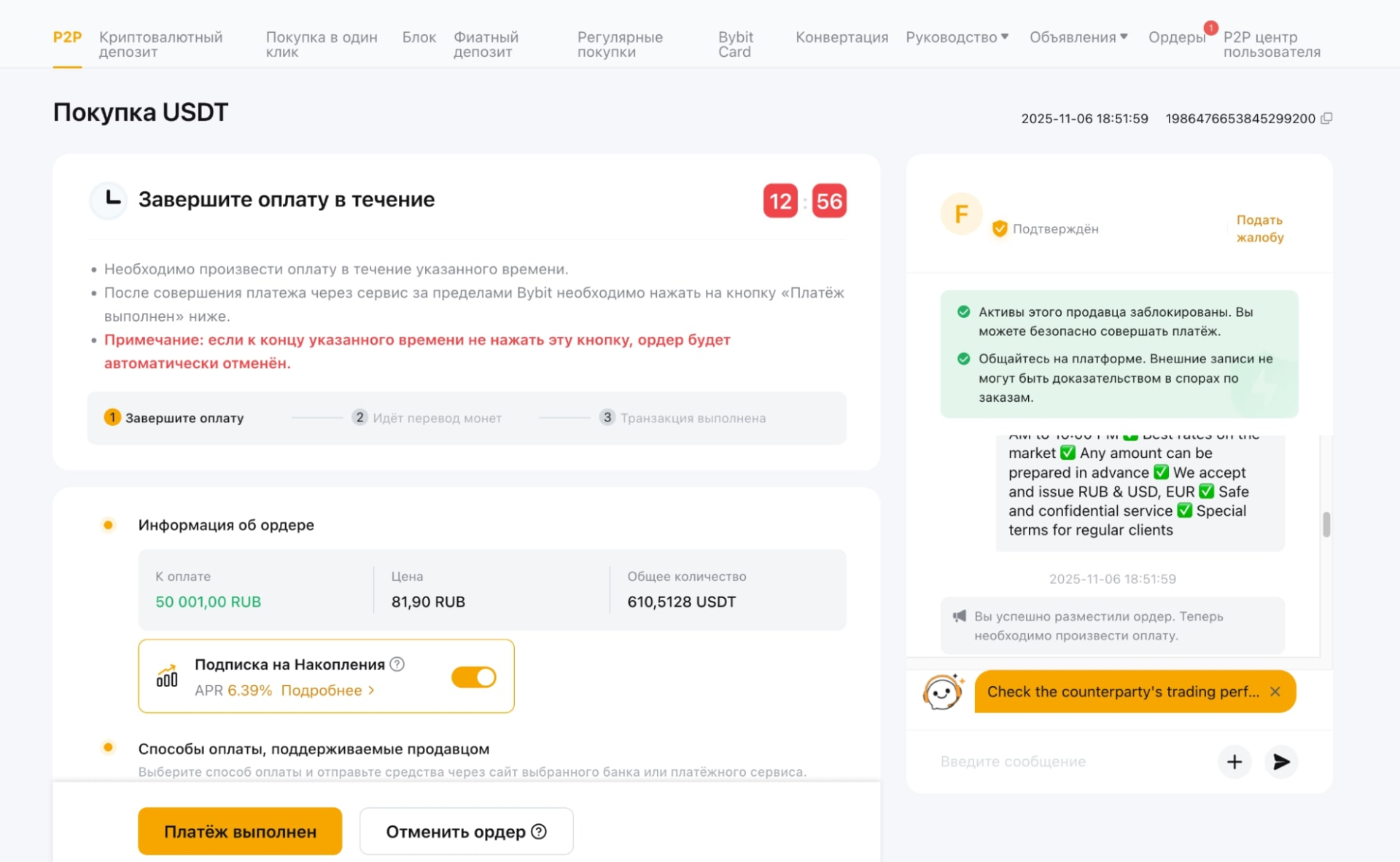
Task: Copy the order number with copy icon
Action: (x=1326, y=118)
